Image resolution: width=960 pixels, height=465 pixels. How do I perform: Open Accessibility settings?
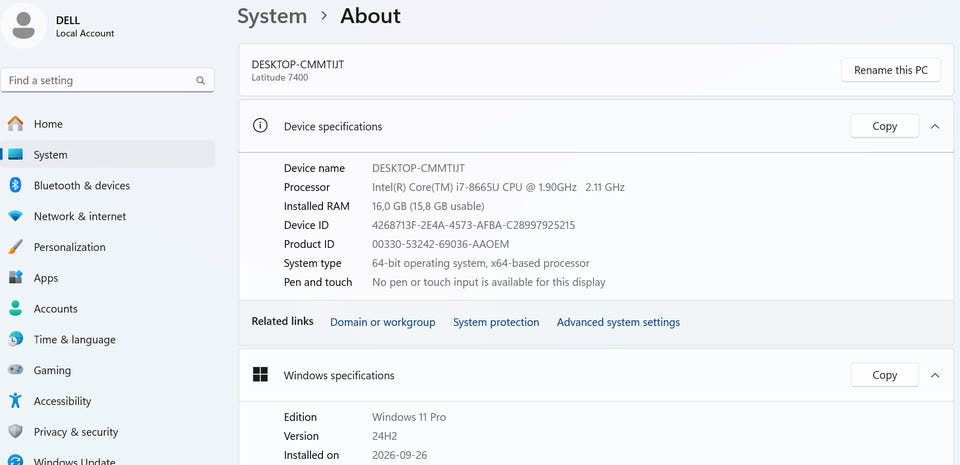pos(108,401)
